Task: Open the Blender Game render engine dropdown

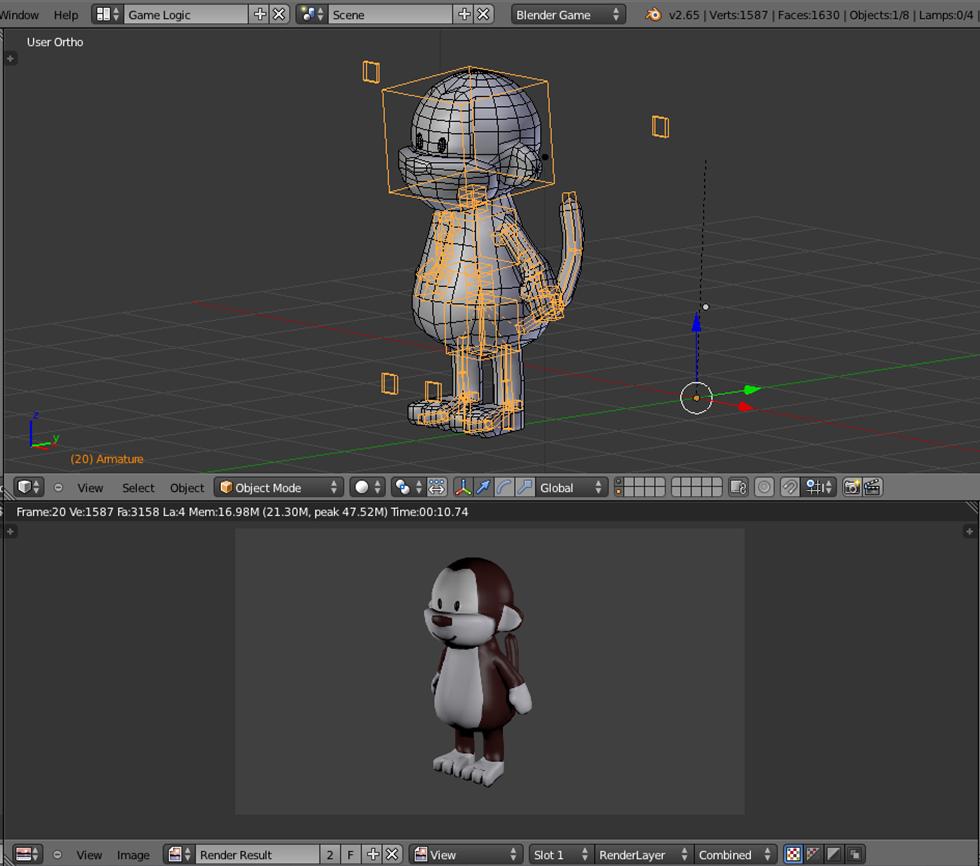Action: 567,15
